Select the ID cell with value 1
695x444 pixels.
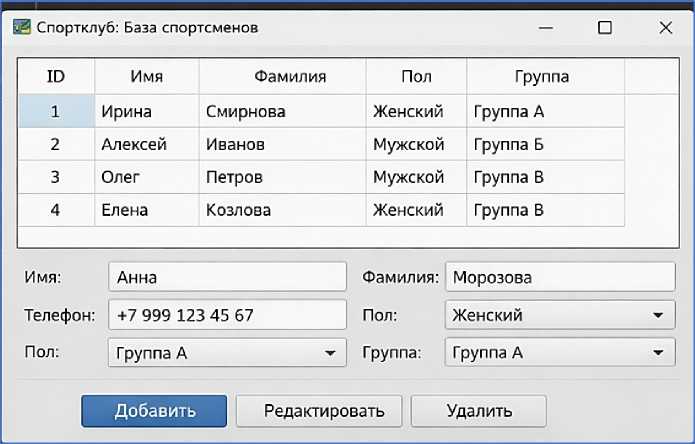point(56,111)
